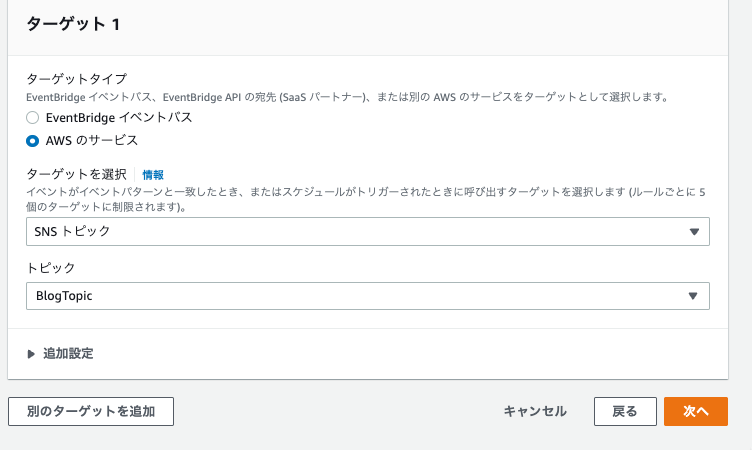The image size is (752, 450).
Task: Click the arrow icon in SNS トピック field
Action: click(694, 232)
